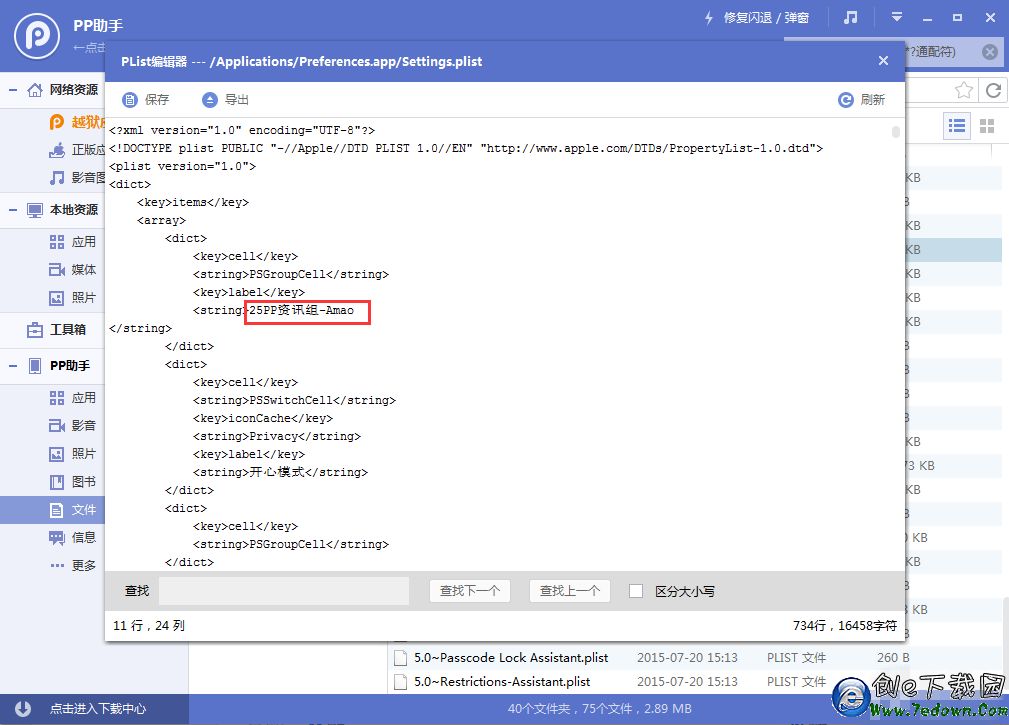Open the title bar dropdown menu arrow
1009x725 pixels.
897,18
